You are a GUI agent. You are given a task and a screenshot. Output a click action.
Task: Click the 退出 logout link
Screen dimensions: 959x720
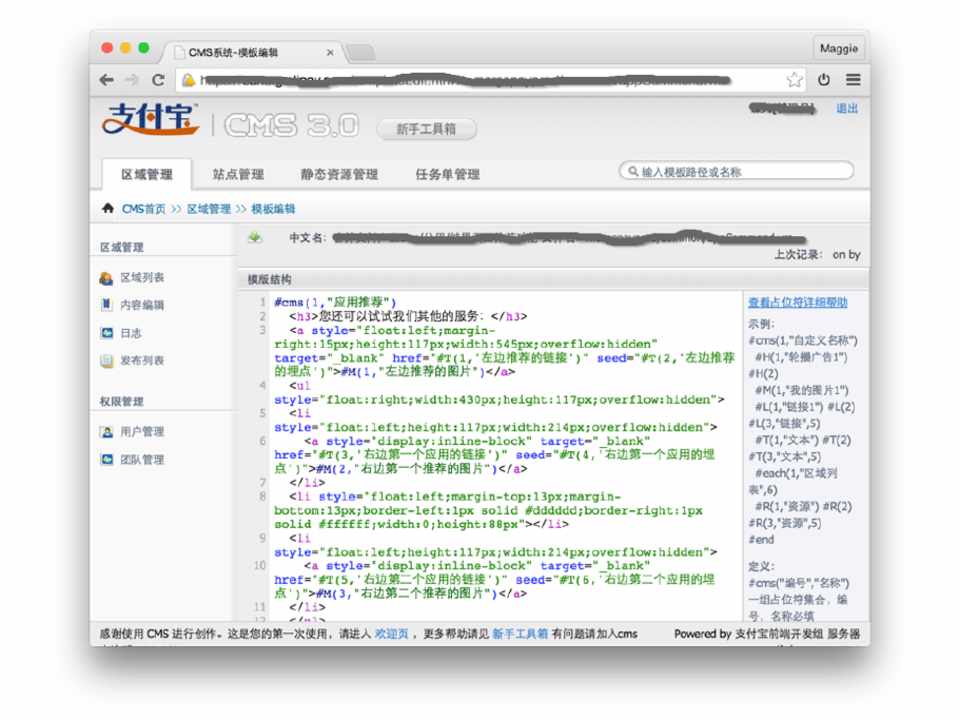(846, 108)
